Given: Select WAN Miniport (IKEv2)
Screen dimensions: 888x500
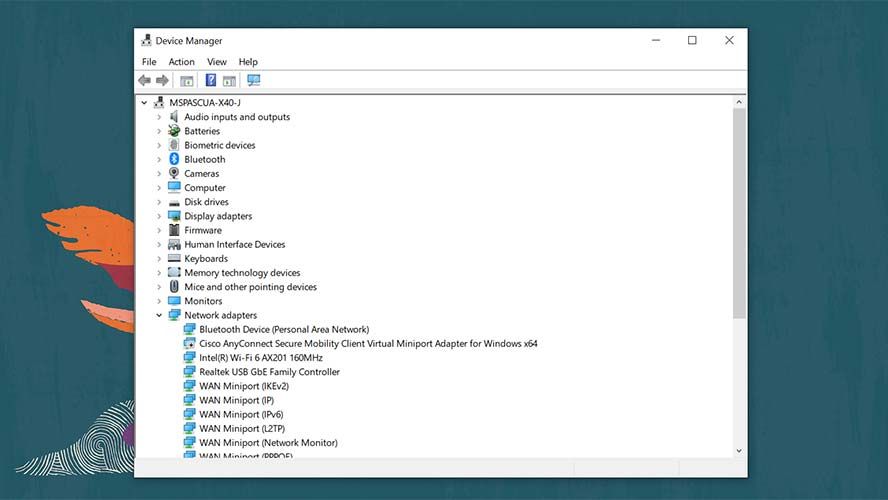Looking at the screenshot, I should click(244, 386).
